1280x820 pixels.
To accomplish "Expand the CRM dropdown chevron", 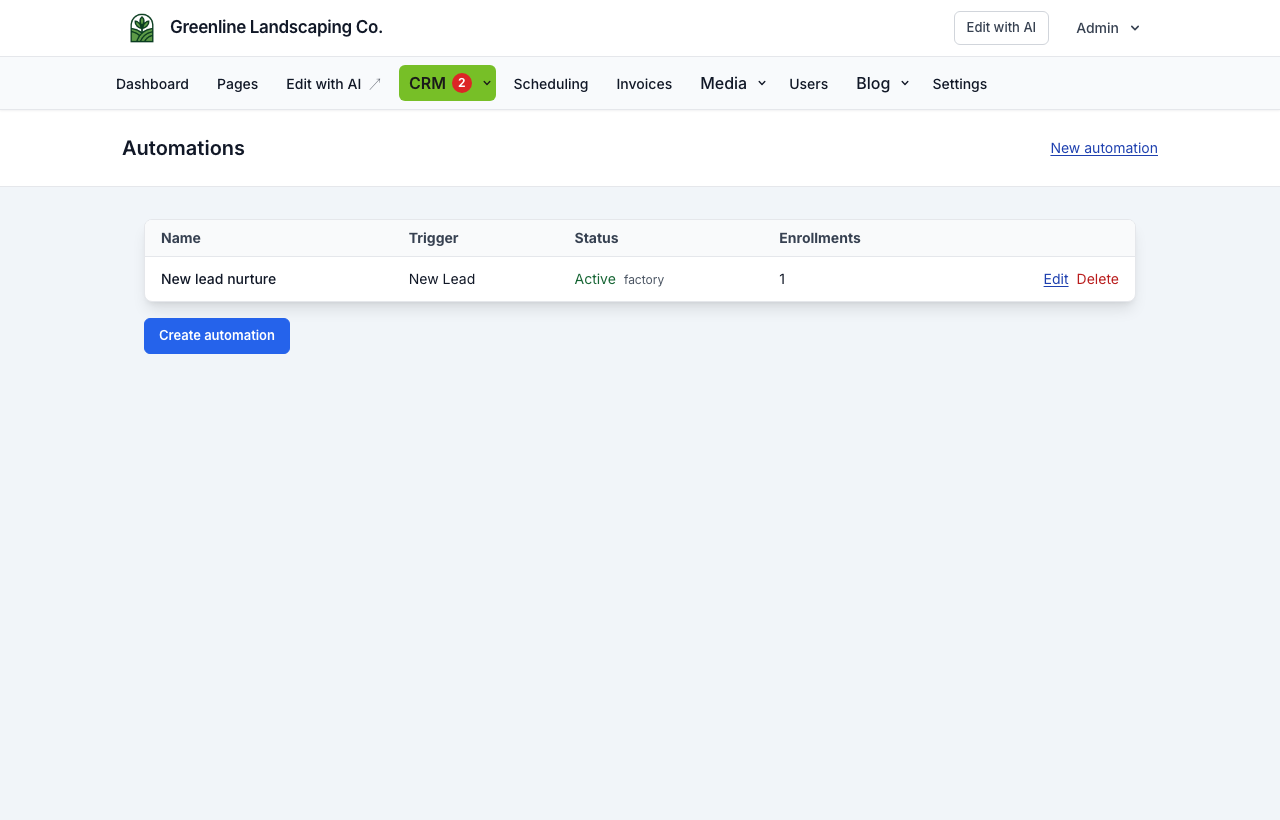I will (487, 83).
